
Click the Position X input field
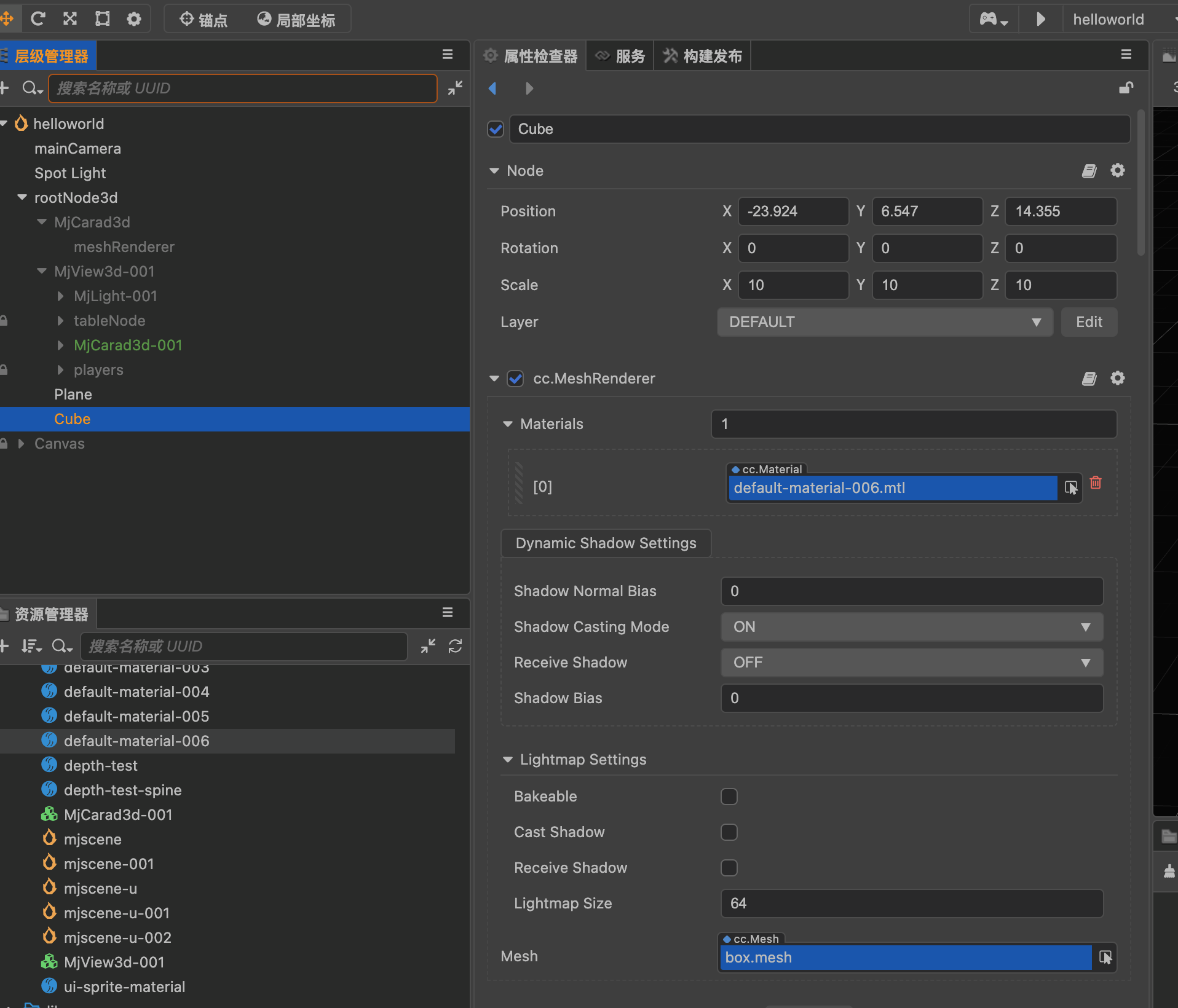792,211
